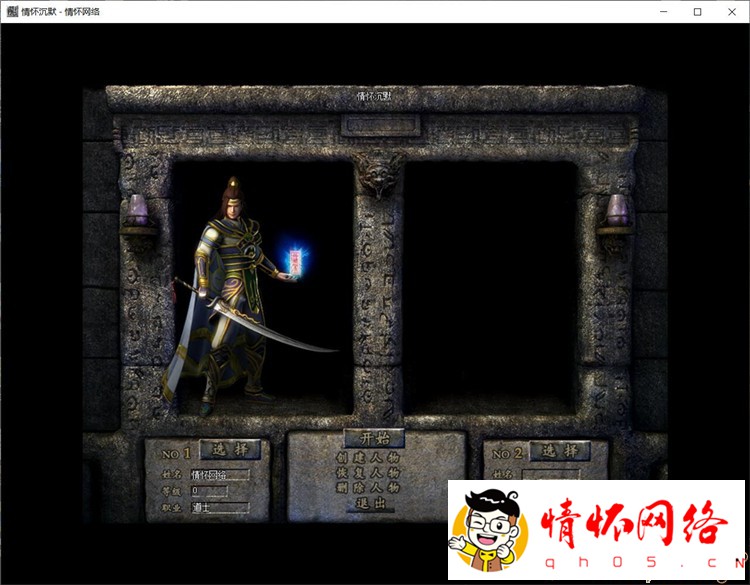This screenshot has width=750, height=585.
Task: Choose 恢复人物 (Restore Character) option
Action: pos(367,472)
